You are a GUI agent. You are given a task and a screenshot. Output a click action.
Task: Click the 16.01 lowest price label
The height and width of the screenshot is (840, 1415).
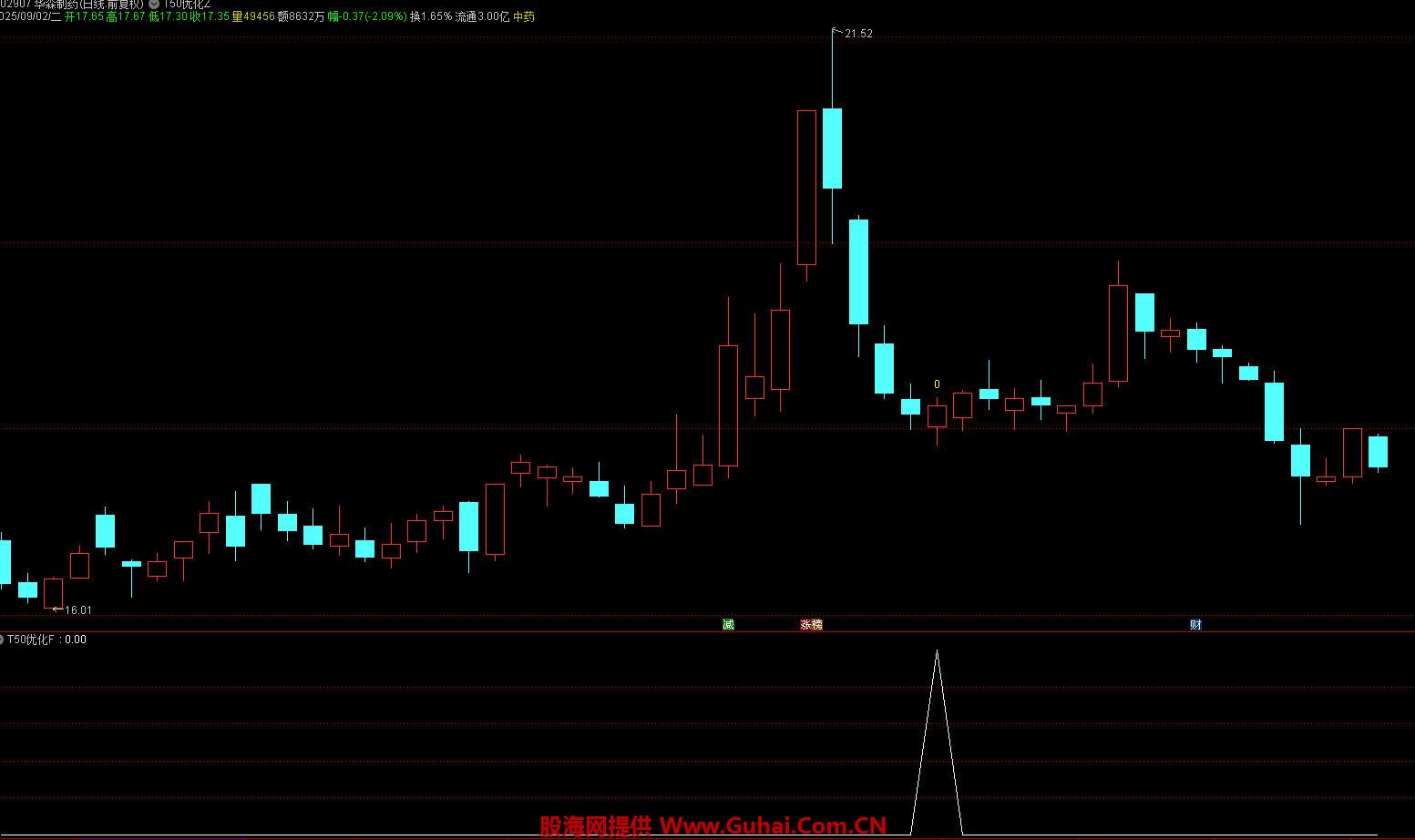pos(78,610)
